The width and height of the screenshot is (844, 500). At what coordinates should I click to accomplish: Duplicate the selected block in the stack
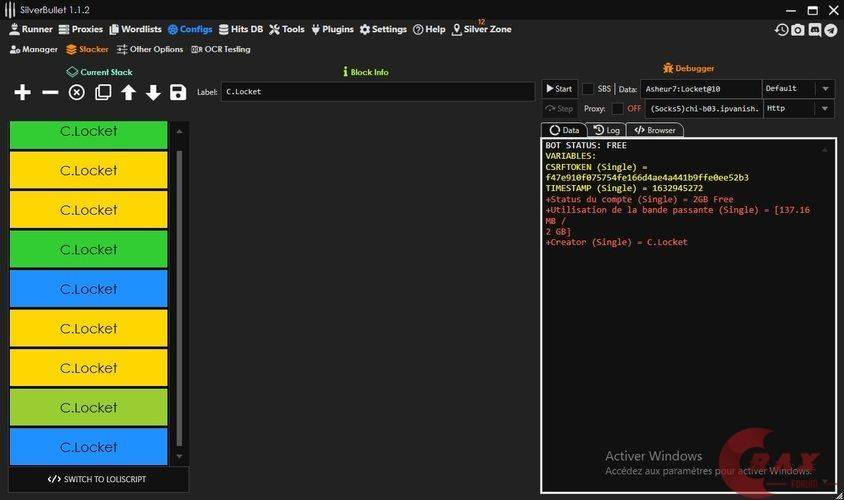[x=103, y=92]
